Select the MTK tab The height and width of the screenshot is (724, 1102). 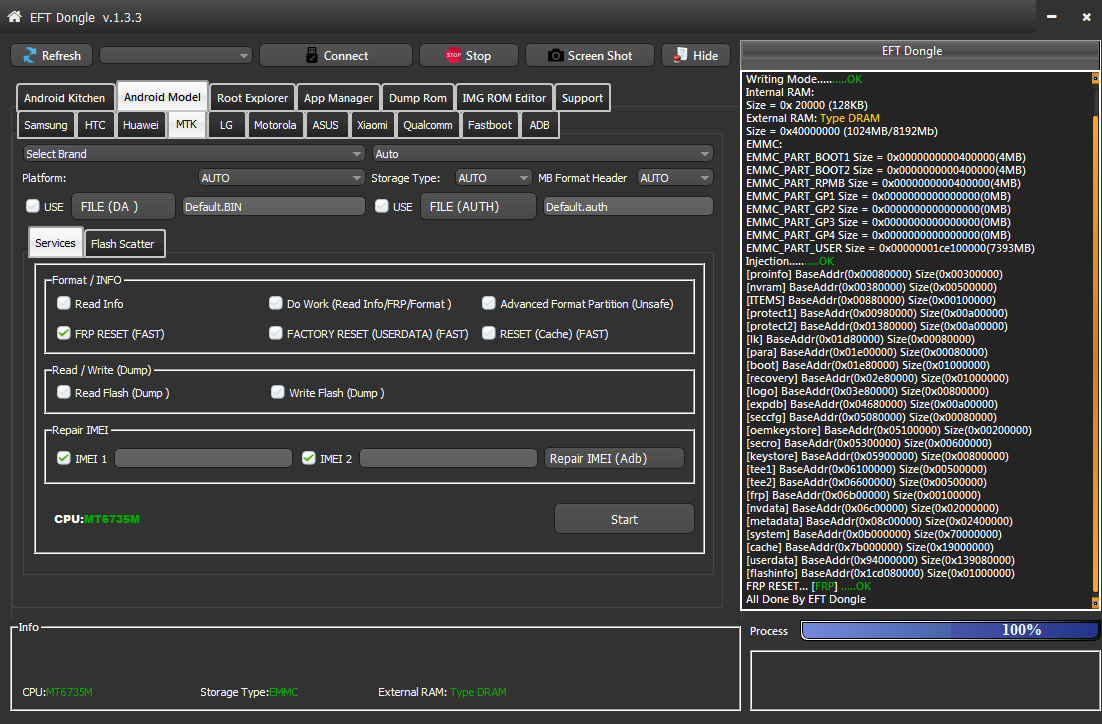pyautogui.click(x=186, y=124)
